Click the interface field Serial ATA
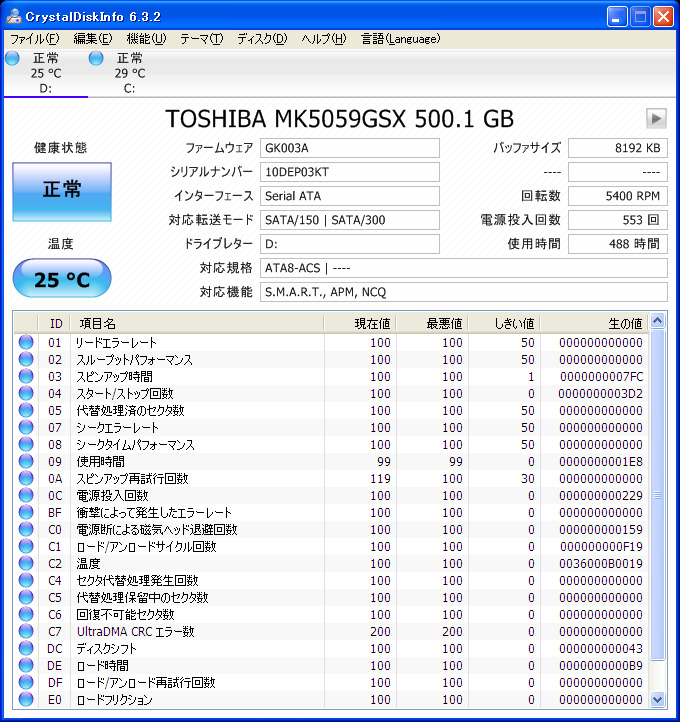Viewport: 680px width, 722px height. point(349,196)
